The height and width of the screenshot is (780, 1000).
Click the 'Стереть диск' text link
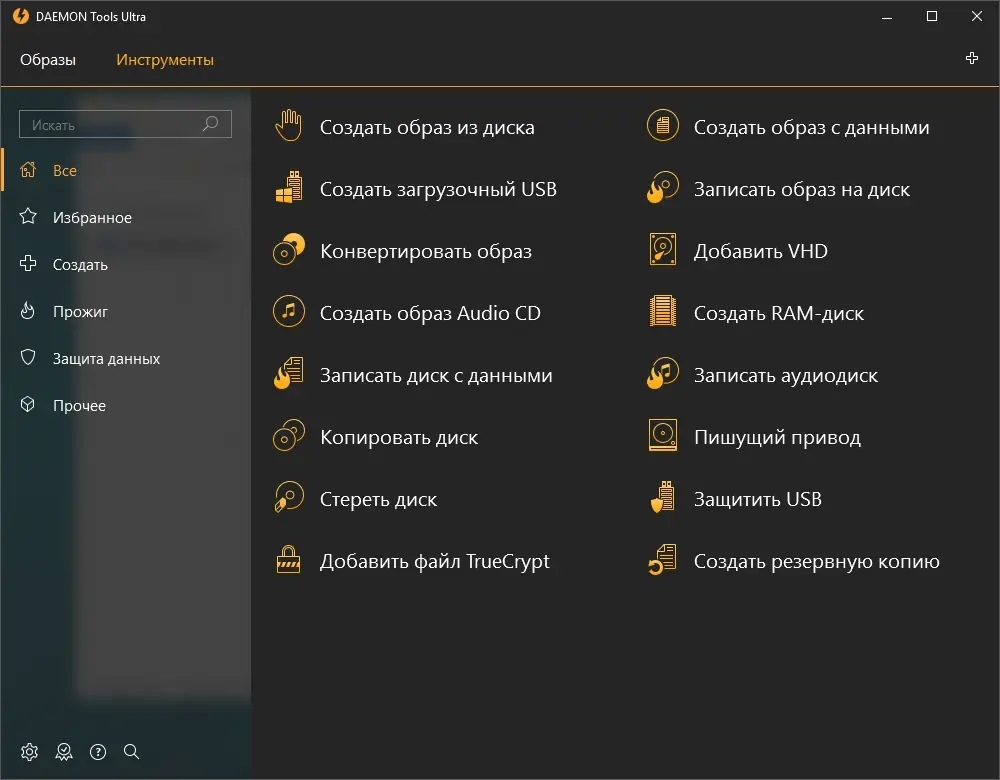coord(378,499)
